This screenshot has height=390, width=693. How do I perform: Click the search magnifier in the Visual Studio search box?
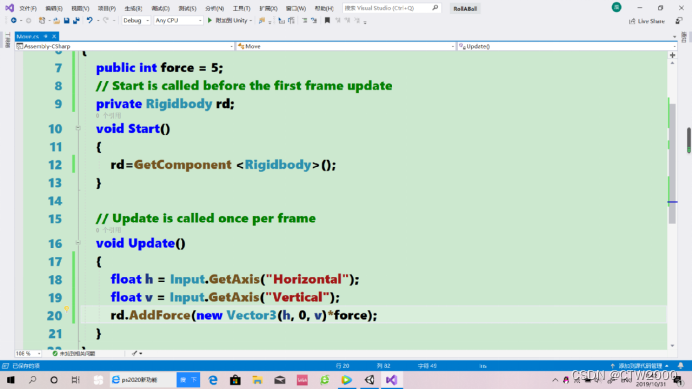point(435,8)
